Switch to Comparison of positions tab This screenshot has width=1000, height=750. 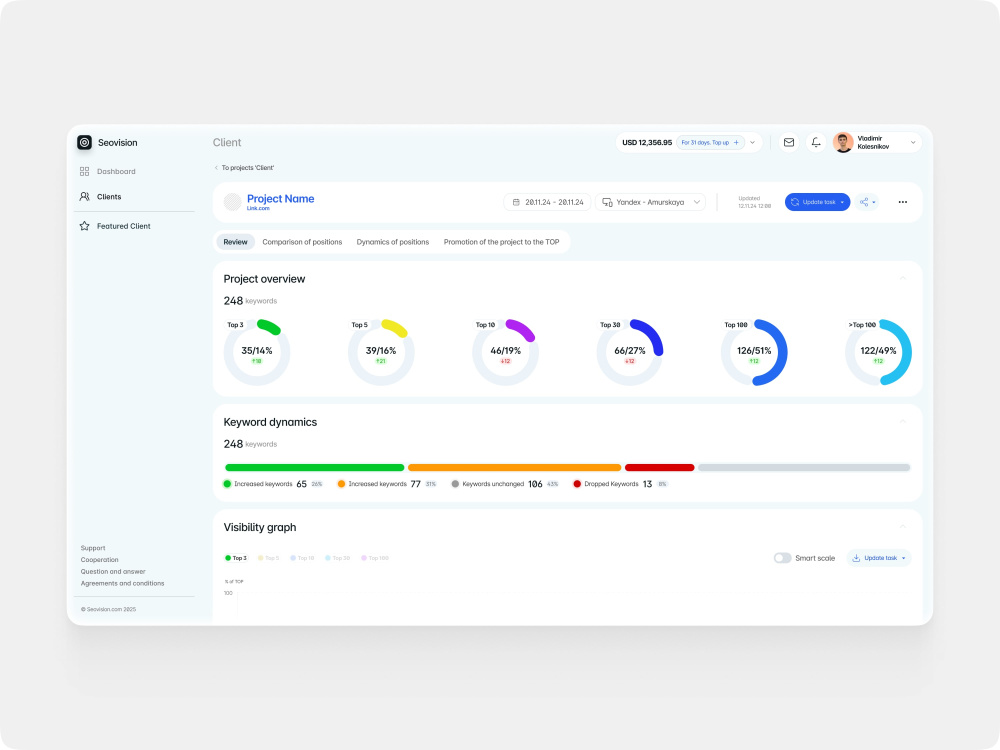[302, 242]
